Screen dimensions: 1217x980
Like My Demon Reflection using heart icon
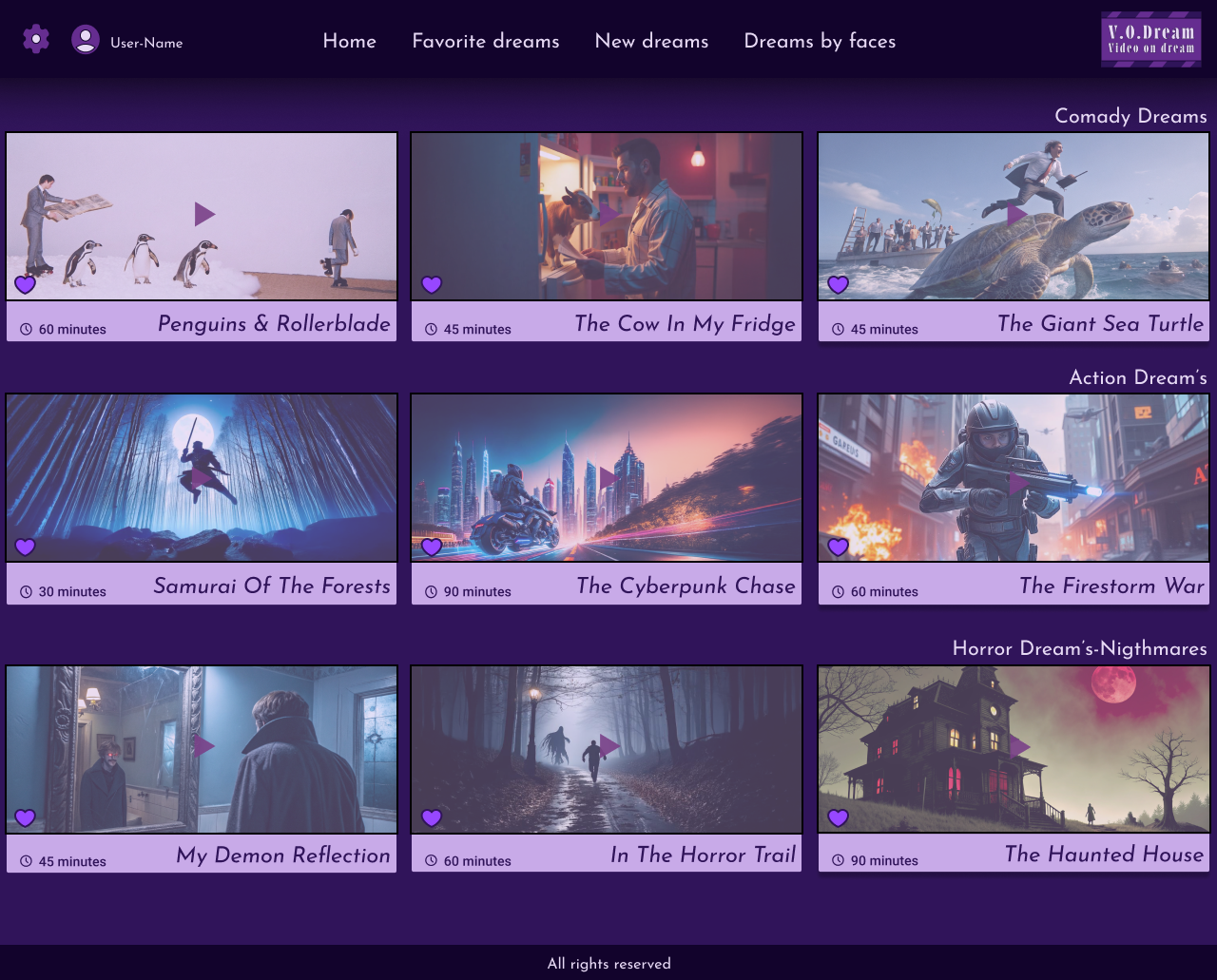point(26,817)
